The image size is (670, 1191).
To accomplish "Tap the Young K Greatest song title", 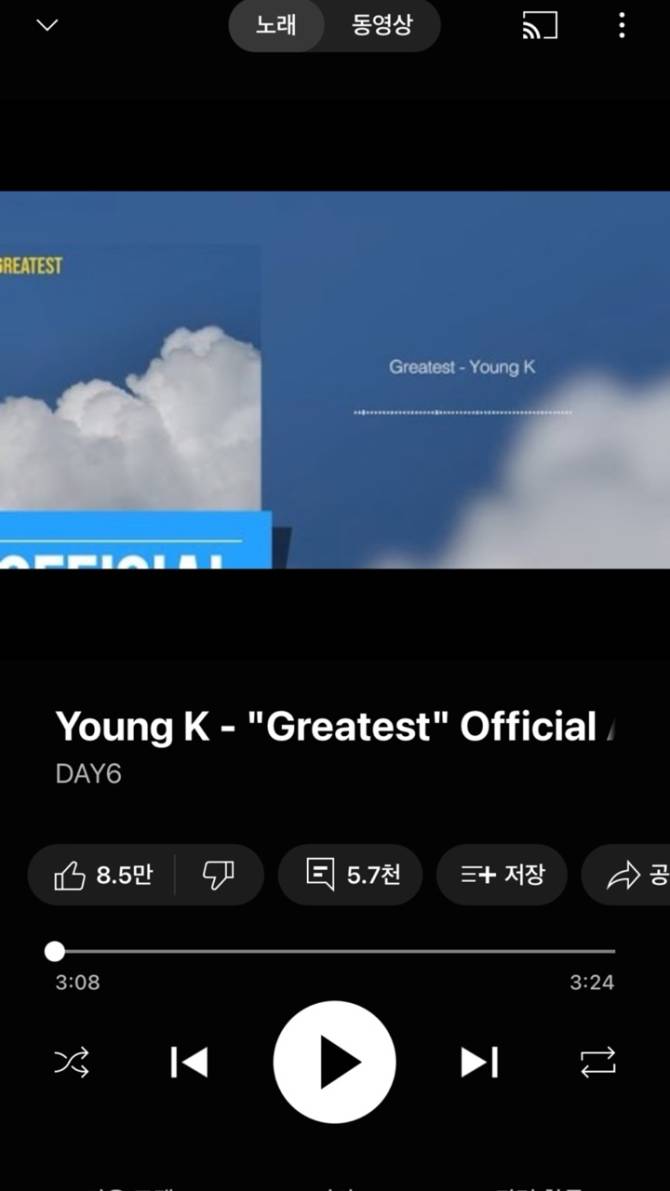I will click(x=334, y=727).
